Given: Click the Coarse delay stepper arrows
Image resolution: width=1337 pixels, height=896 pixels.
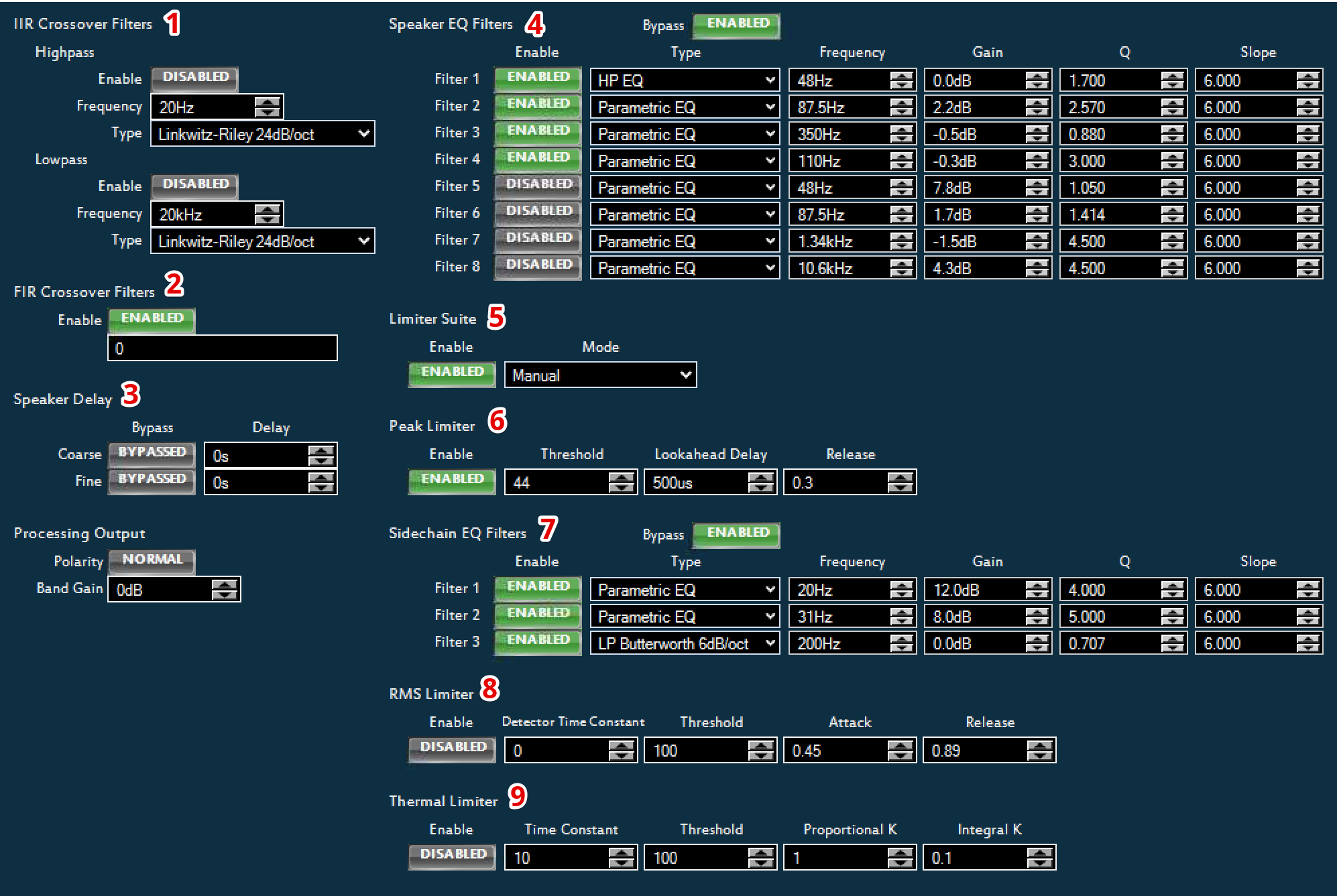Looking at the screenshot, I should pyautogui.click(x=321, y=455).
